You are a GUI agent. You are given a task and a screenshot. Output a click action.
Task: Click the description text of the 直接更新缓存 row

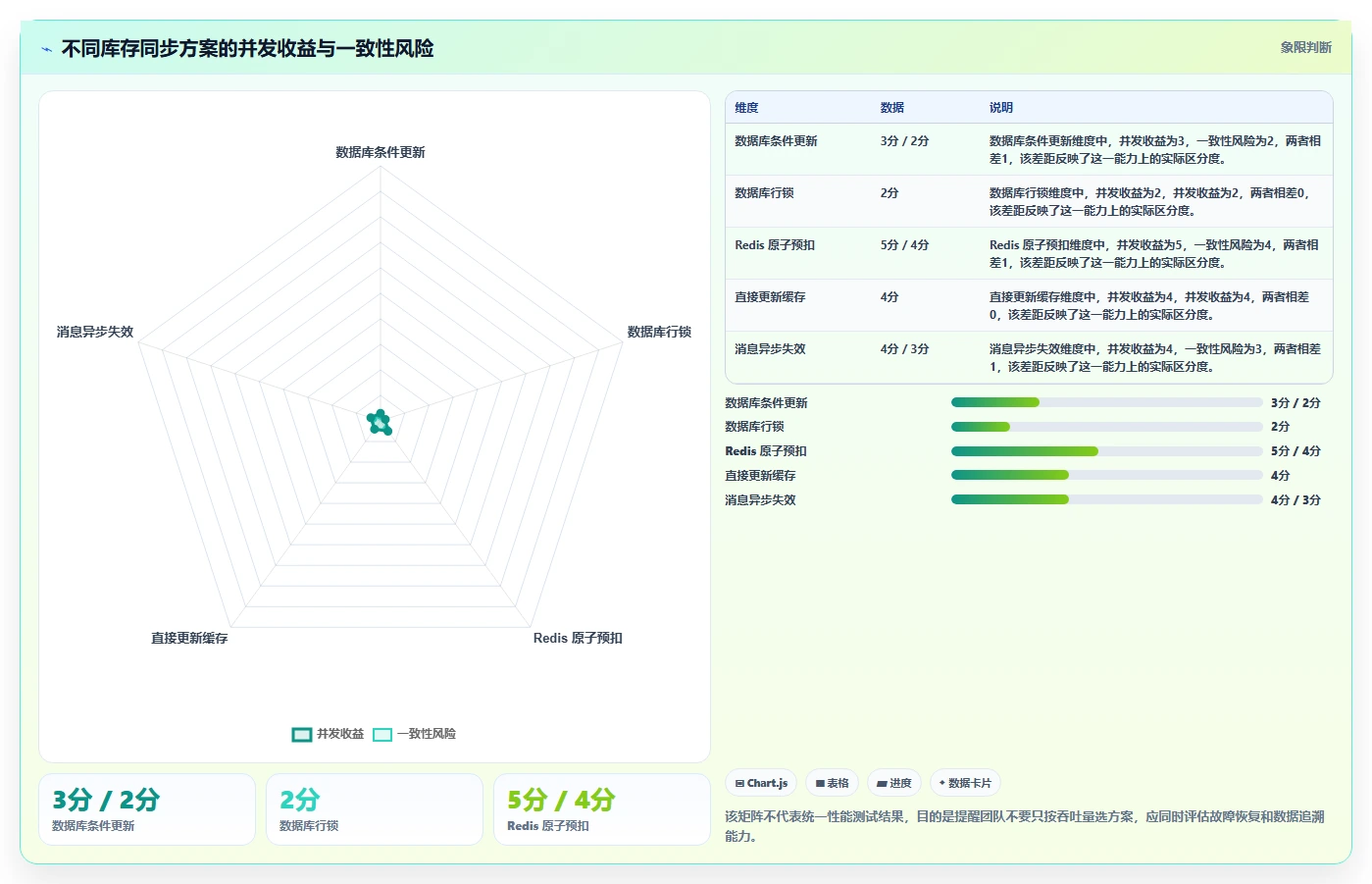(x=1149, y=306)
